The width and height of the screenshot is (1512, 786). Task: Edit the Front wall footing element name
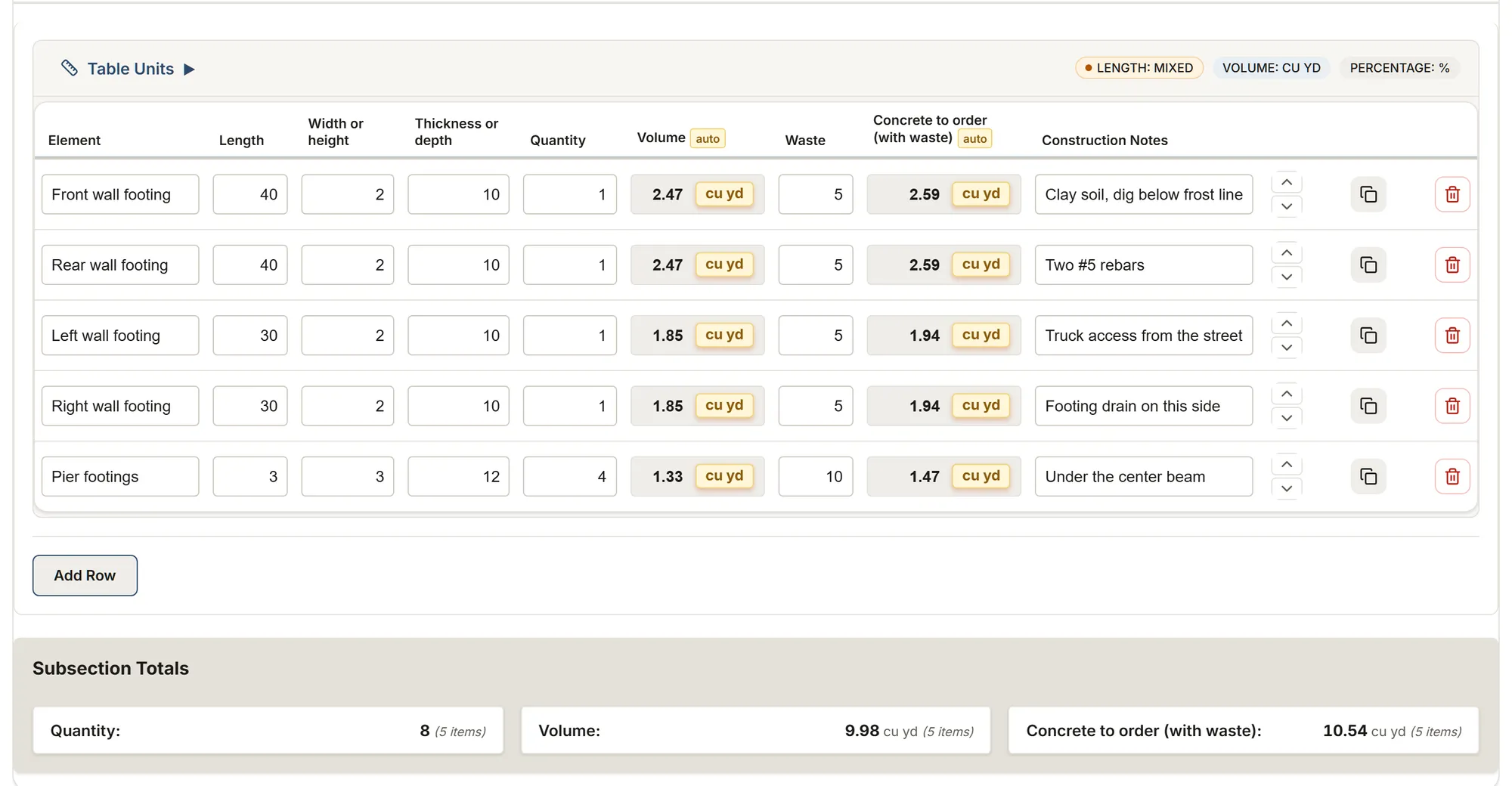pos(120,194)
